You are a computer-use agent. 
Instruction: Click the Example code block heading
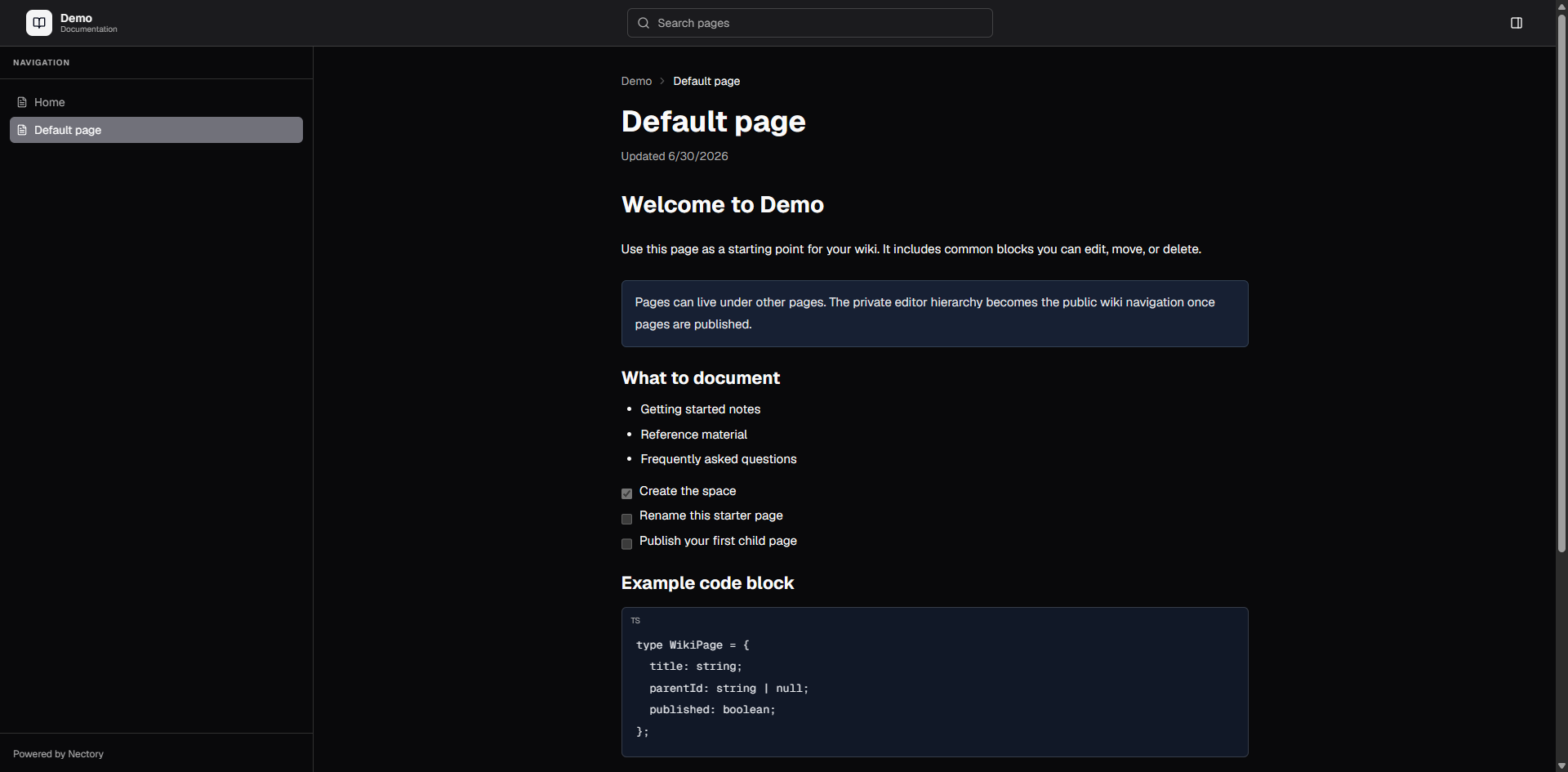point(707,583)
